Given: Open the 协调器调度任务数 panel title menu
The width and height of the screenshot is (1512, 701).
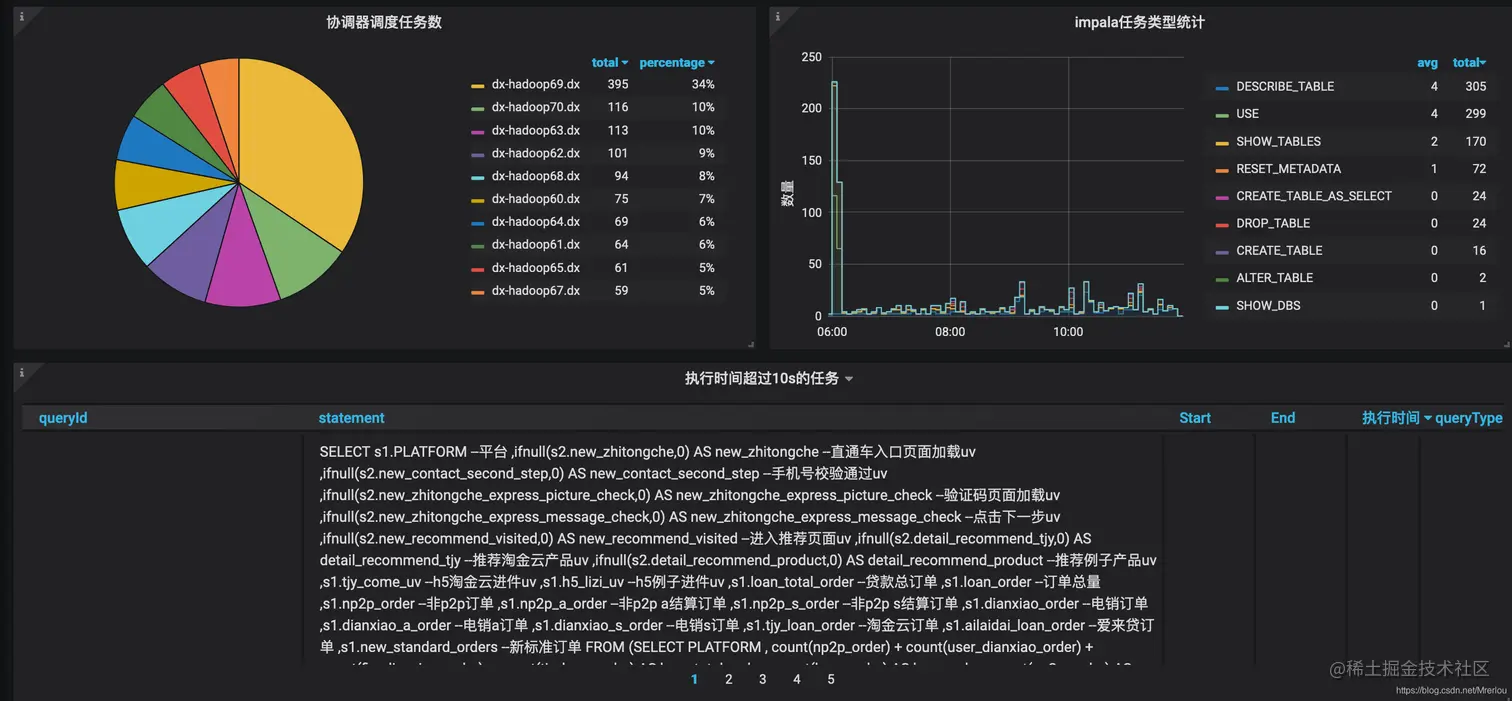Looking at the screenshot, I should 384,22.
